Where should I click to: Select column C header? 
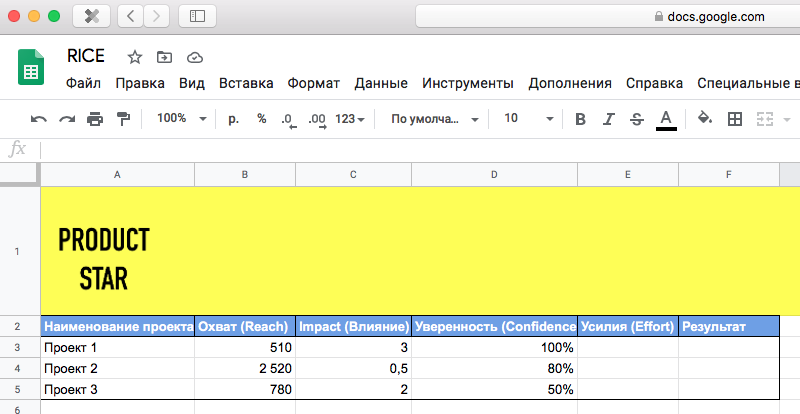(x=354, y=175)
